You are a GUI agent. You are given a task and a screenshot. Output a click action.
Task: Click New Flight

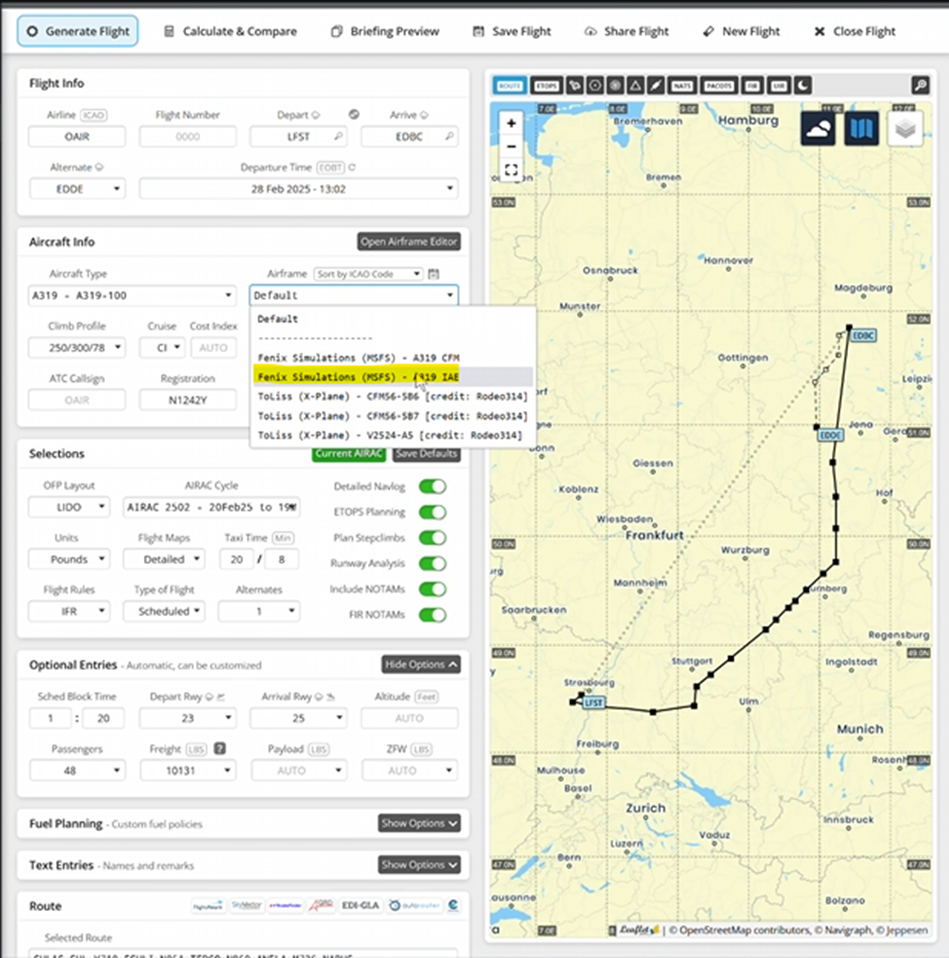coord(741,31)
